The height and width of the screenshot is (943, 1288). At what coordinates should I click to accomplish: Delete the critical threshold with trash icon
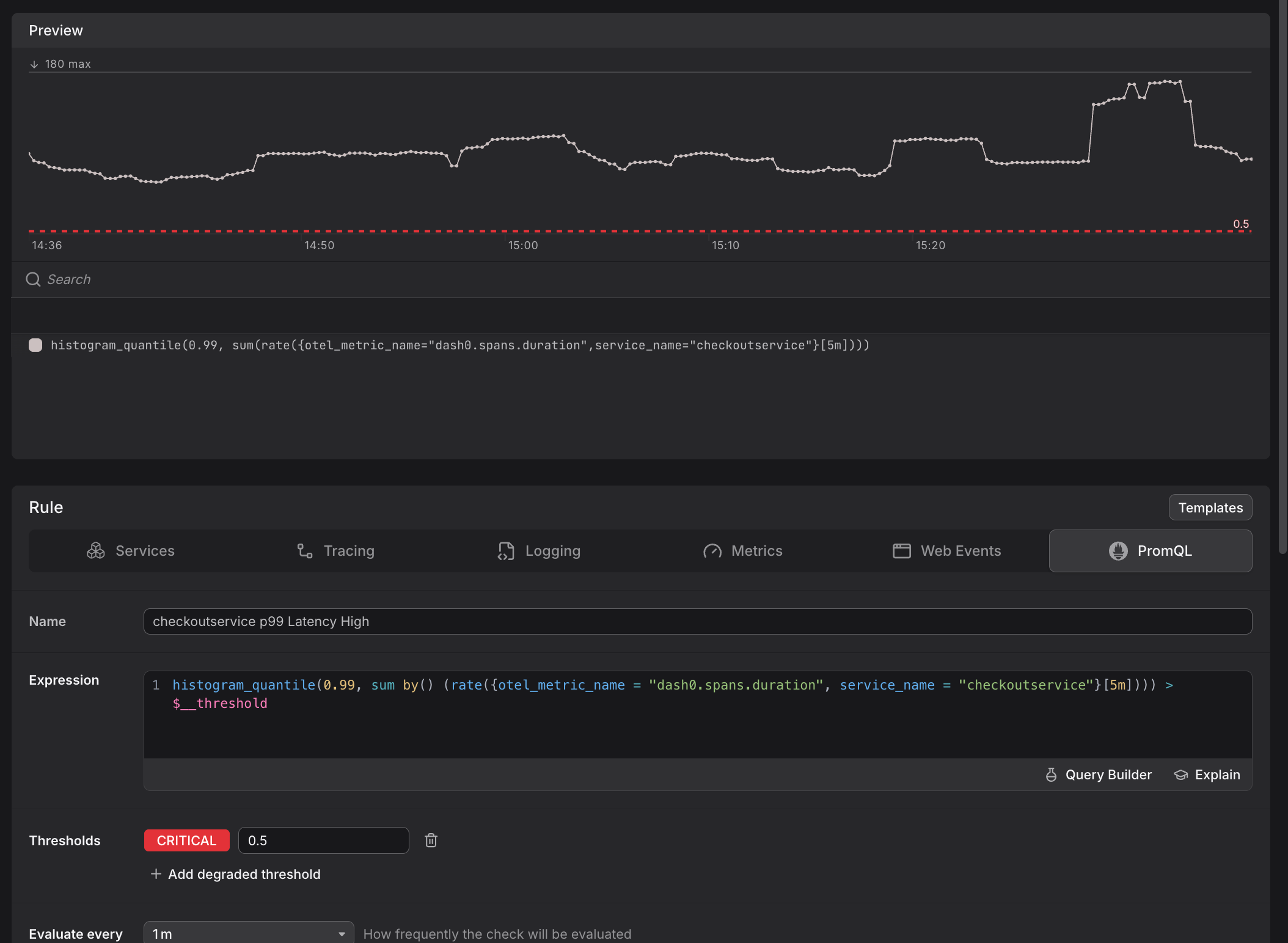pos(431,840)
